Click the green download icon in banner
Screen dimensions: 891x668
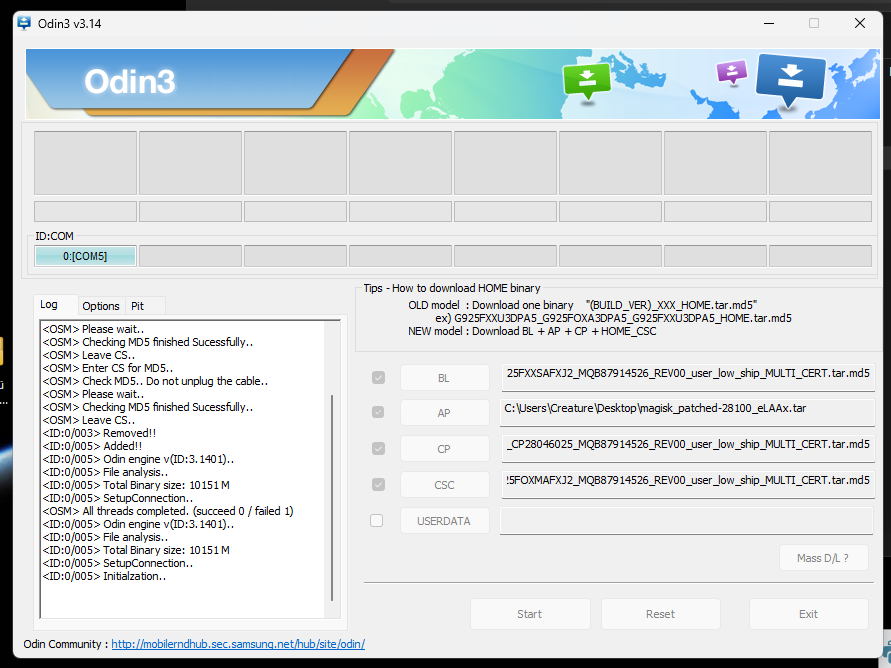click(586, 81)
